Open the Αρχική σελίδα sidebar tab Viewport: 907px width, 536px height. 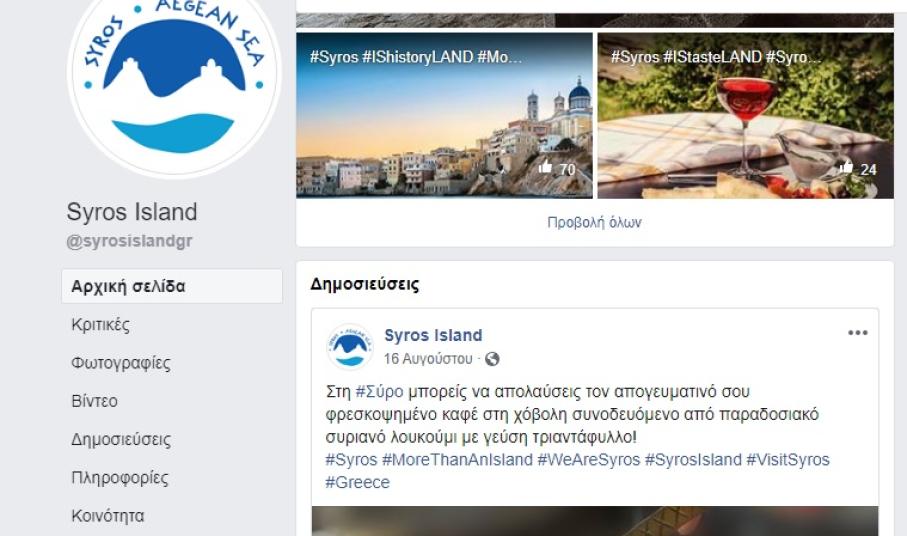(172, 286)
